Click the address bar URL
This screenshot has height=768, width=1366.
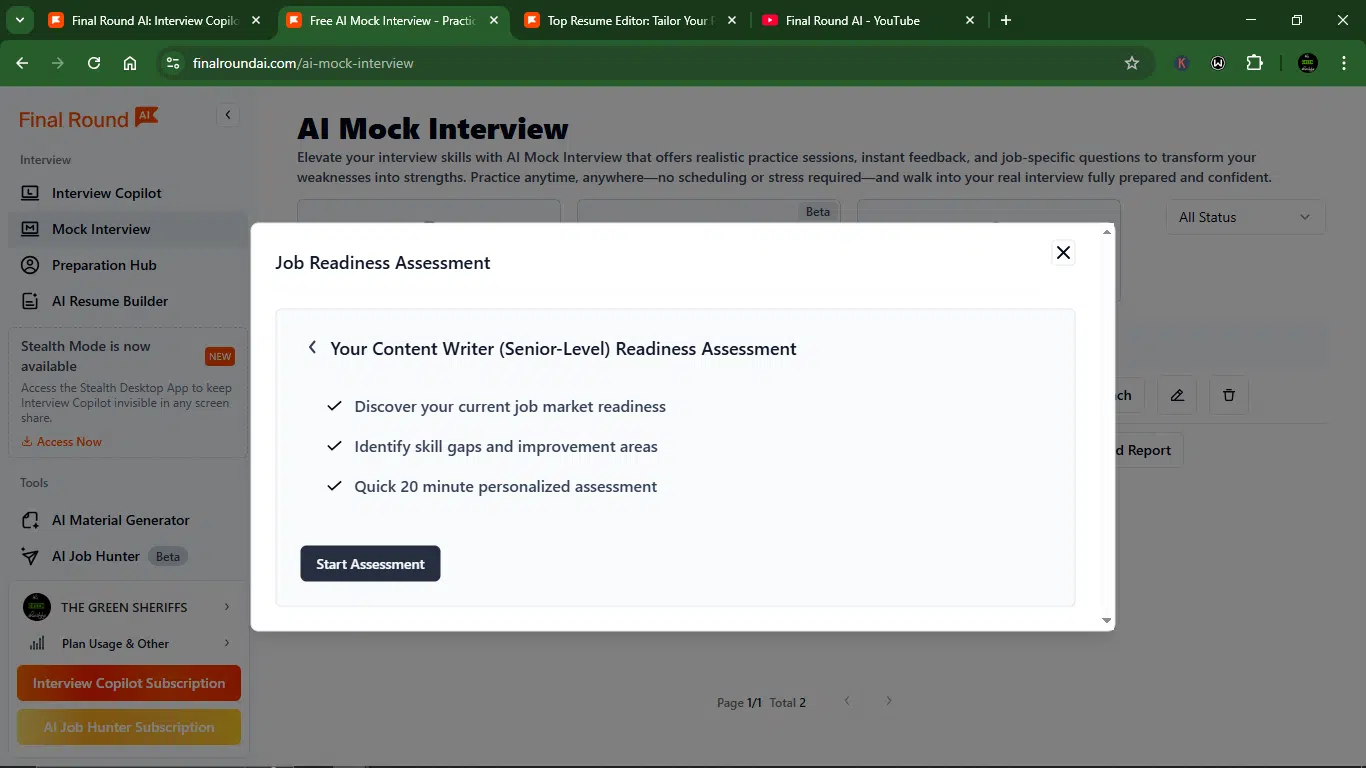[x=304, y=63]
